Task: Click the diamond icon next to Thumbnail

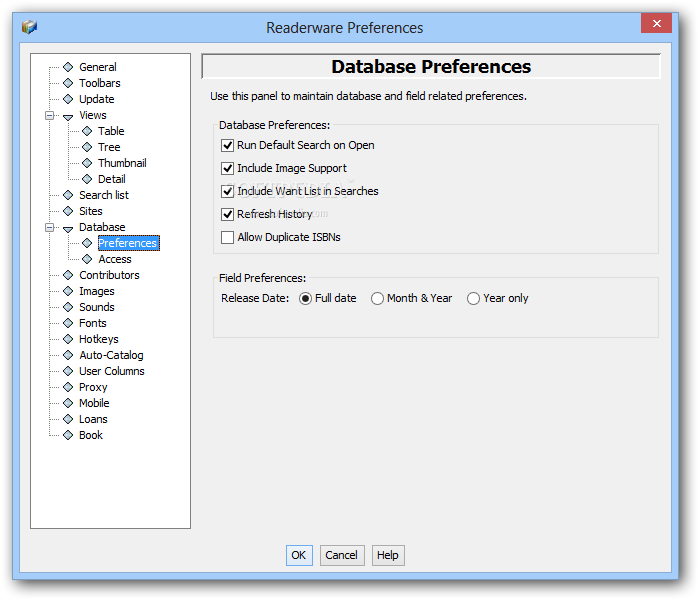Action: point(87,163)
